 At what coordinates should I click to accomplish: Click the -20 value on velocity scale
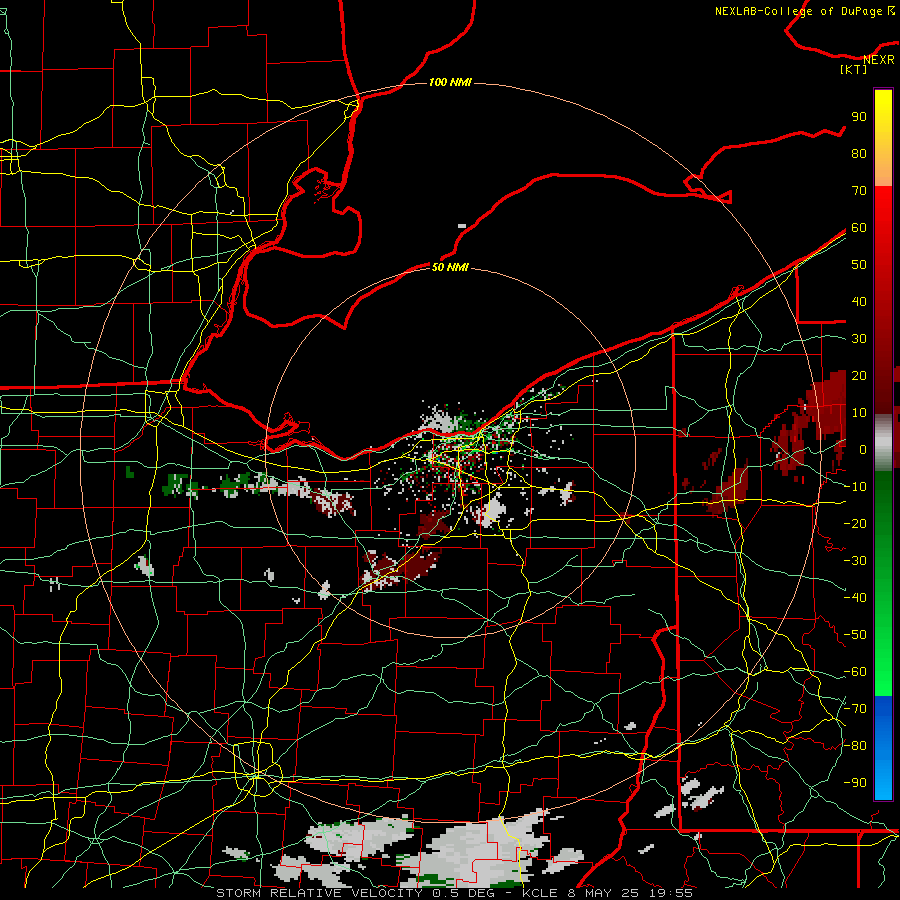[x=855, y=524]
